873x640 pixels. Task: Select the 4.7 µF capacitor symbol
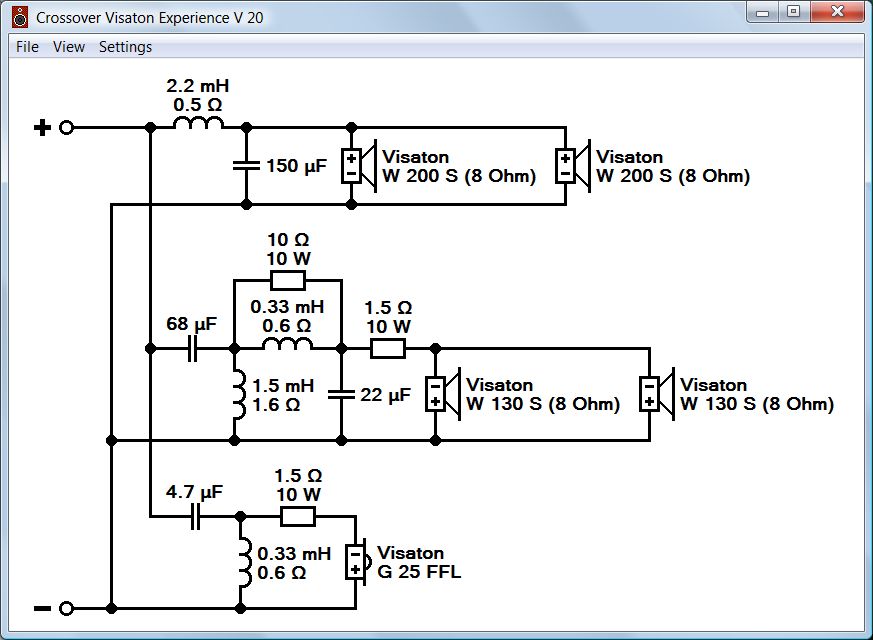(195, 516)
